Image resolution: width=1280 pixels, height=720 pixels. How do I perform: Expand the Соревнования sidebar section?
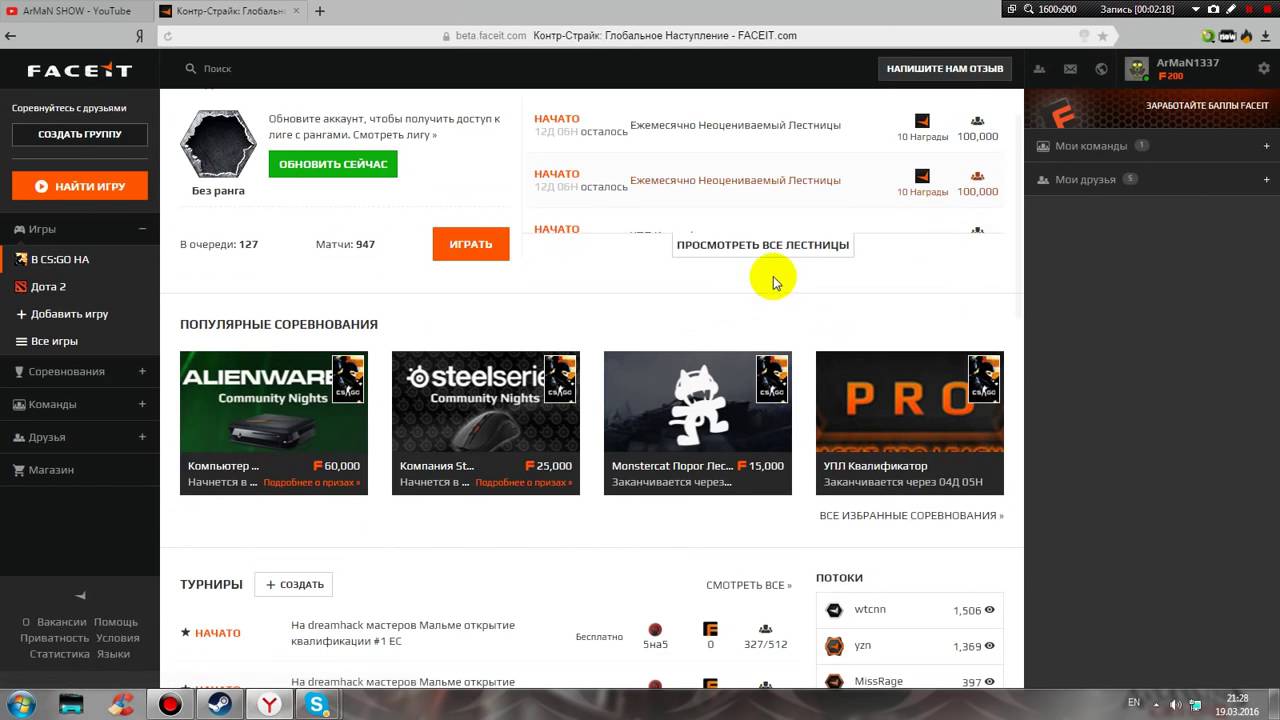pos(142,371)
